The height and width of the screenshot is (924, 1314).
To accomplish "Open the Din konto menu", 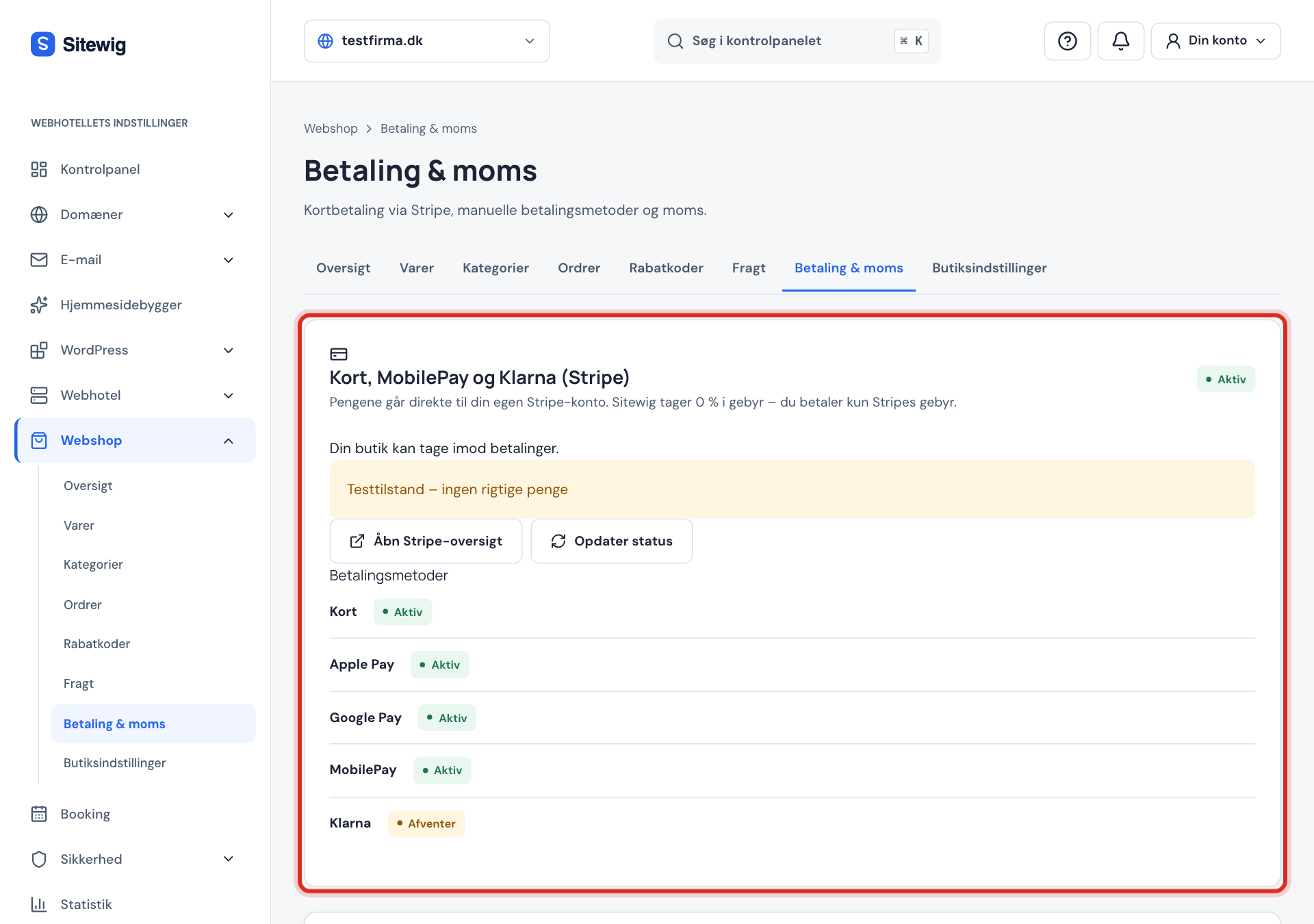I will click(x=1215, y=41).
